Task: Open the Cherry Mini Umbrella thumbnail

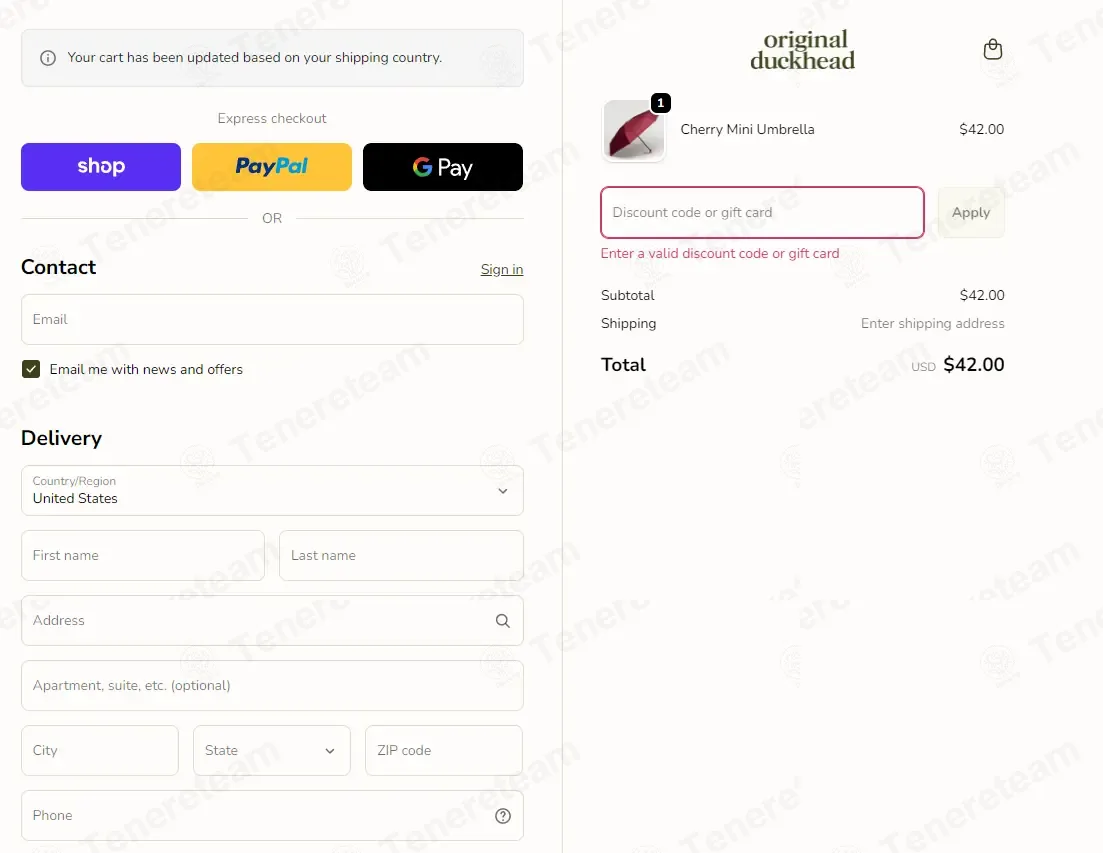Action: click(633, 131)
